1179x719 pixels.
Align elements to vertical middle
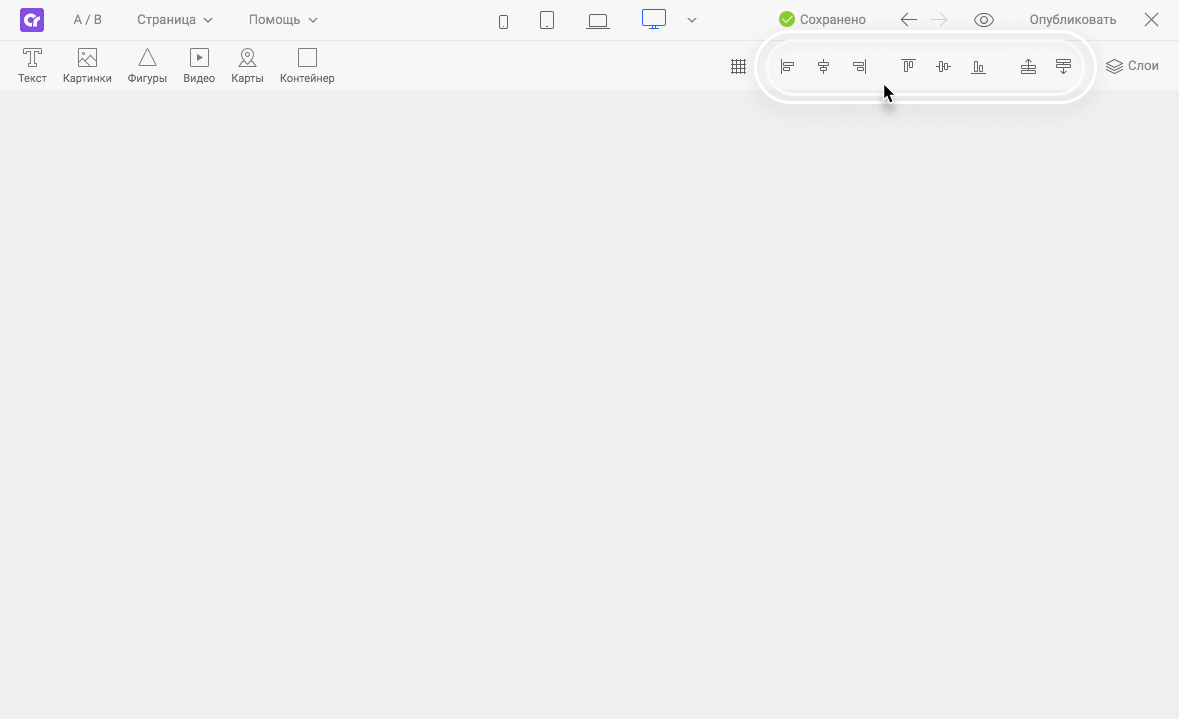(x=943, y=67)
